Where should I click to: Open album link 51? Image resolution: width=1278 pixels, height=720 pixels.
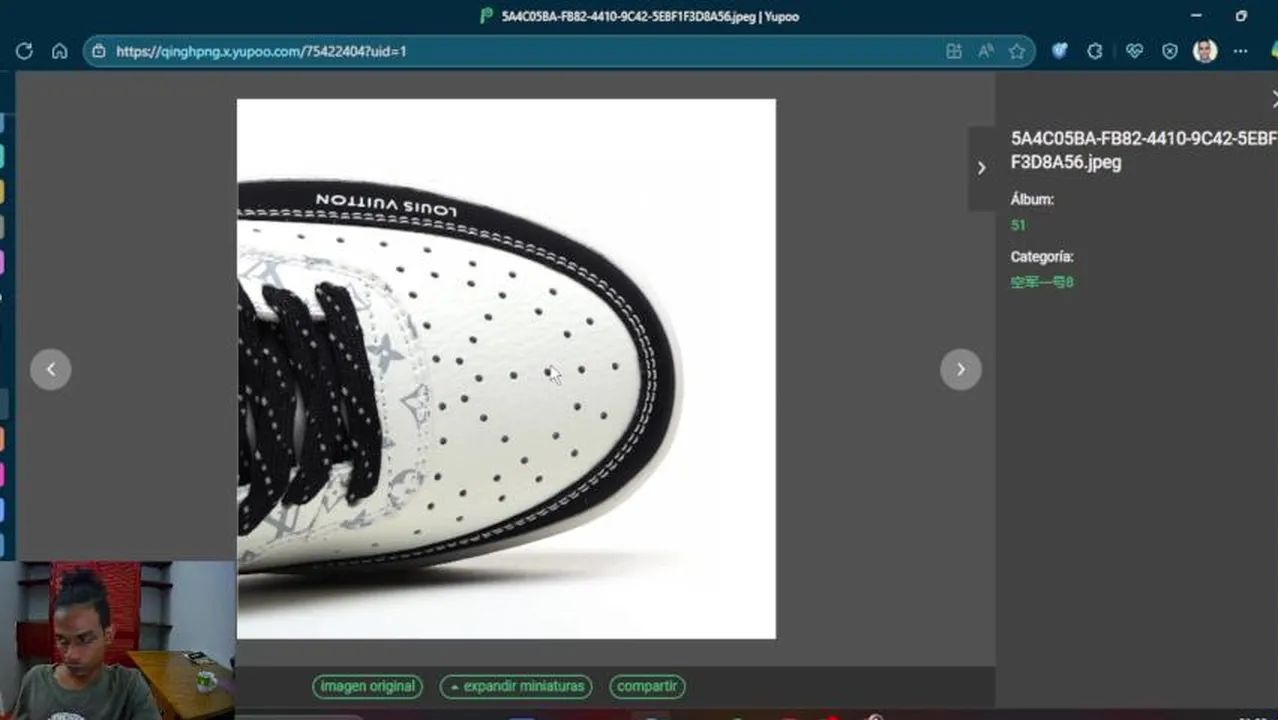(1018, 225)
